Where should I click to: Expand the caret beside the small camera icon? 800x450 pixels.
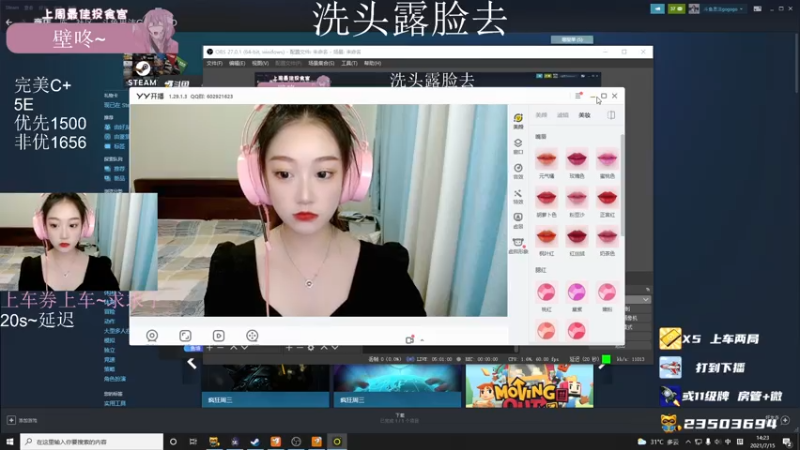(422, 340)
